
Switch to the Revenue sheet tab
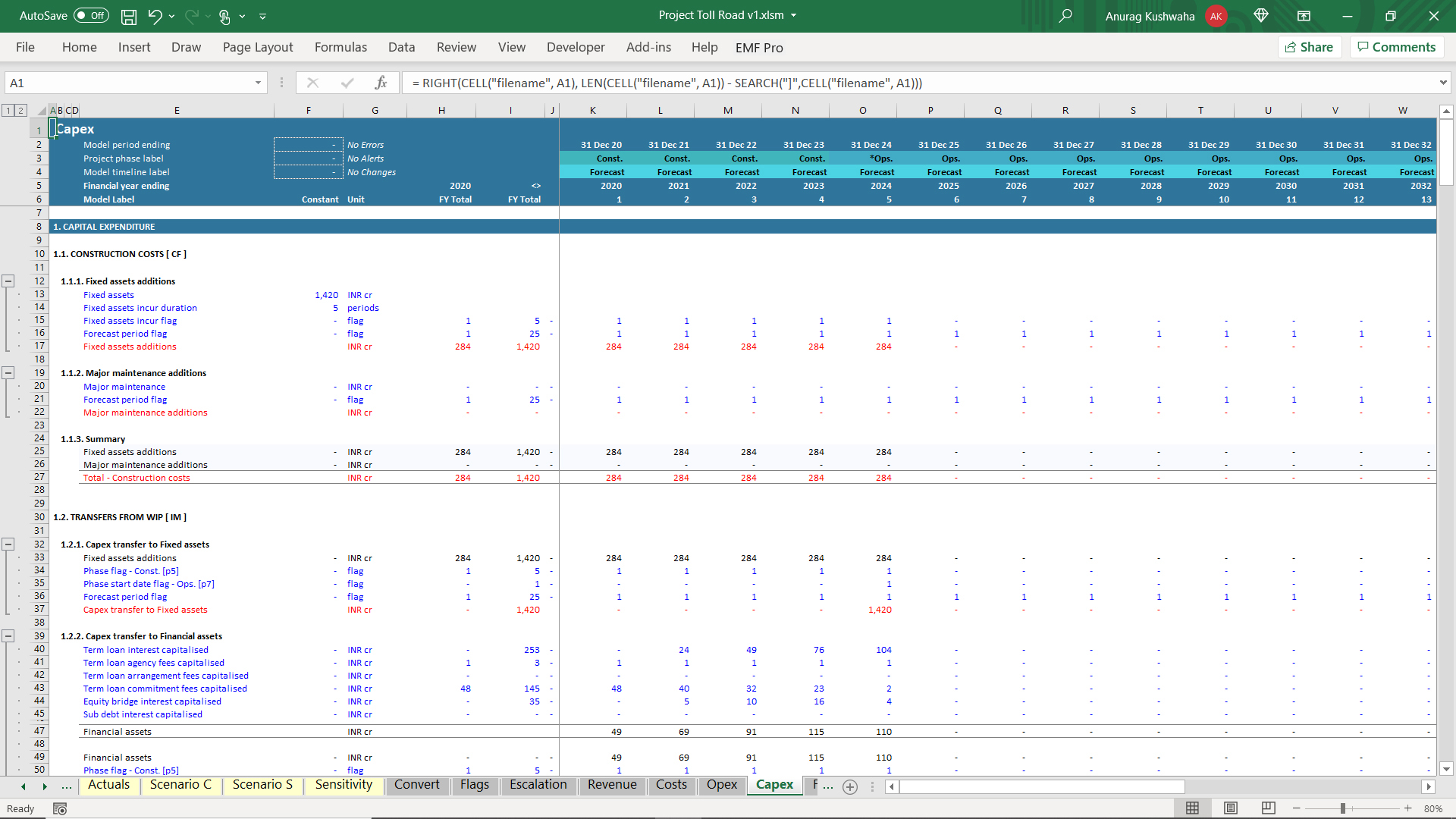pyautogui.click(x=611, y=785)
